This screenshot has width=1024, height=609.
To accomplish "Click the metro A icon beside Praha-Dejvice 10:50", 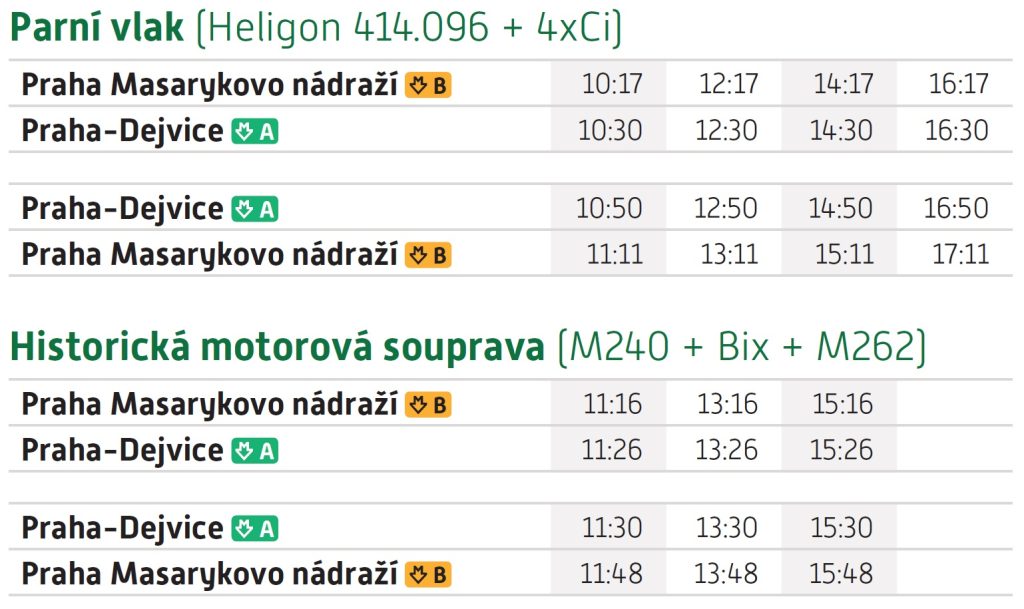I will 255,210.
